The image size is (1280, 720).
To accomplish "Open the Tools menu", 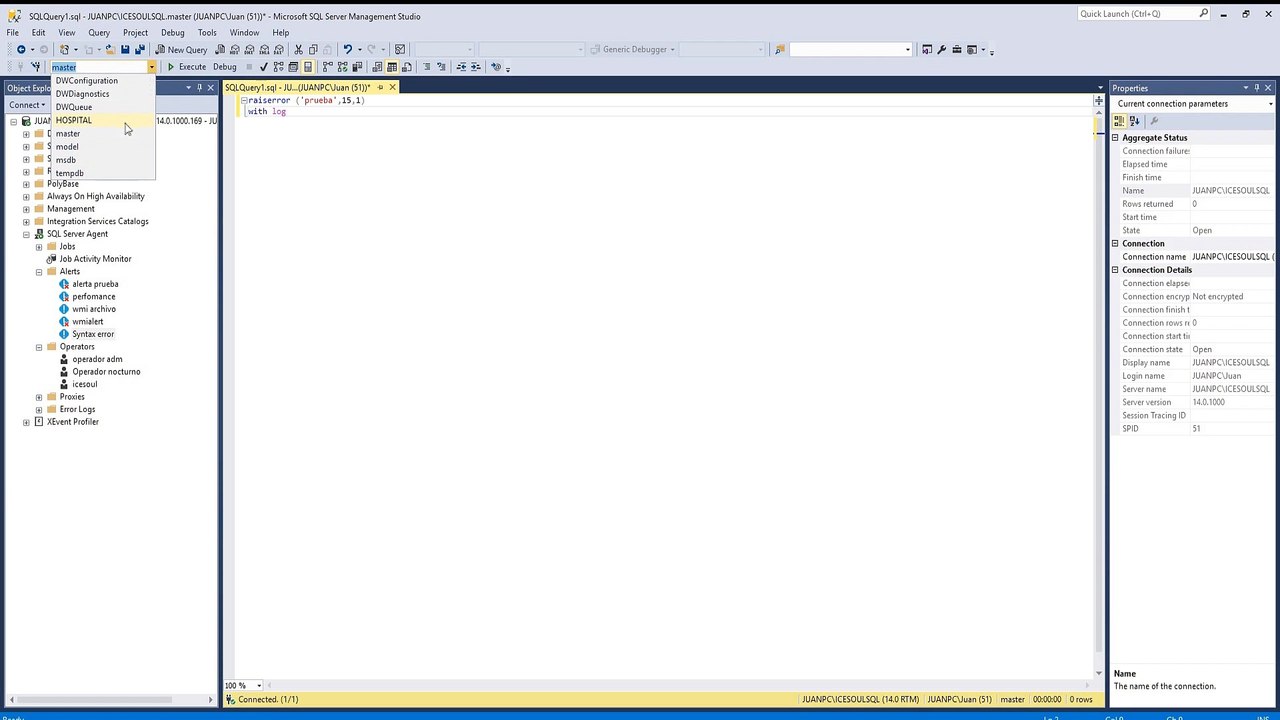I will (207, 32).
